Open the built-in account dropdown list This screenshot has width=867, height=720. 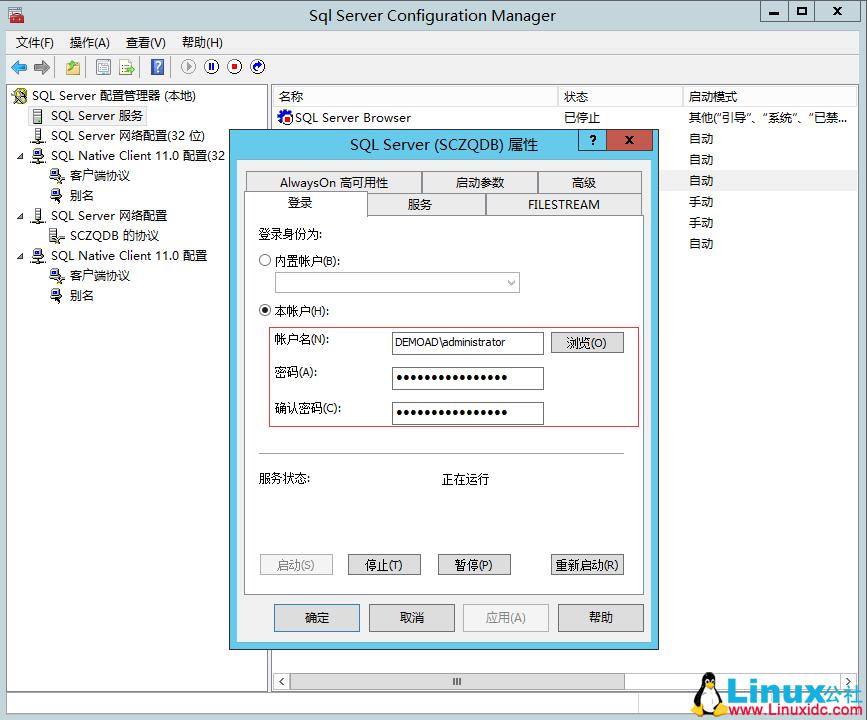[510, 282]
